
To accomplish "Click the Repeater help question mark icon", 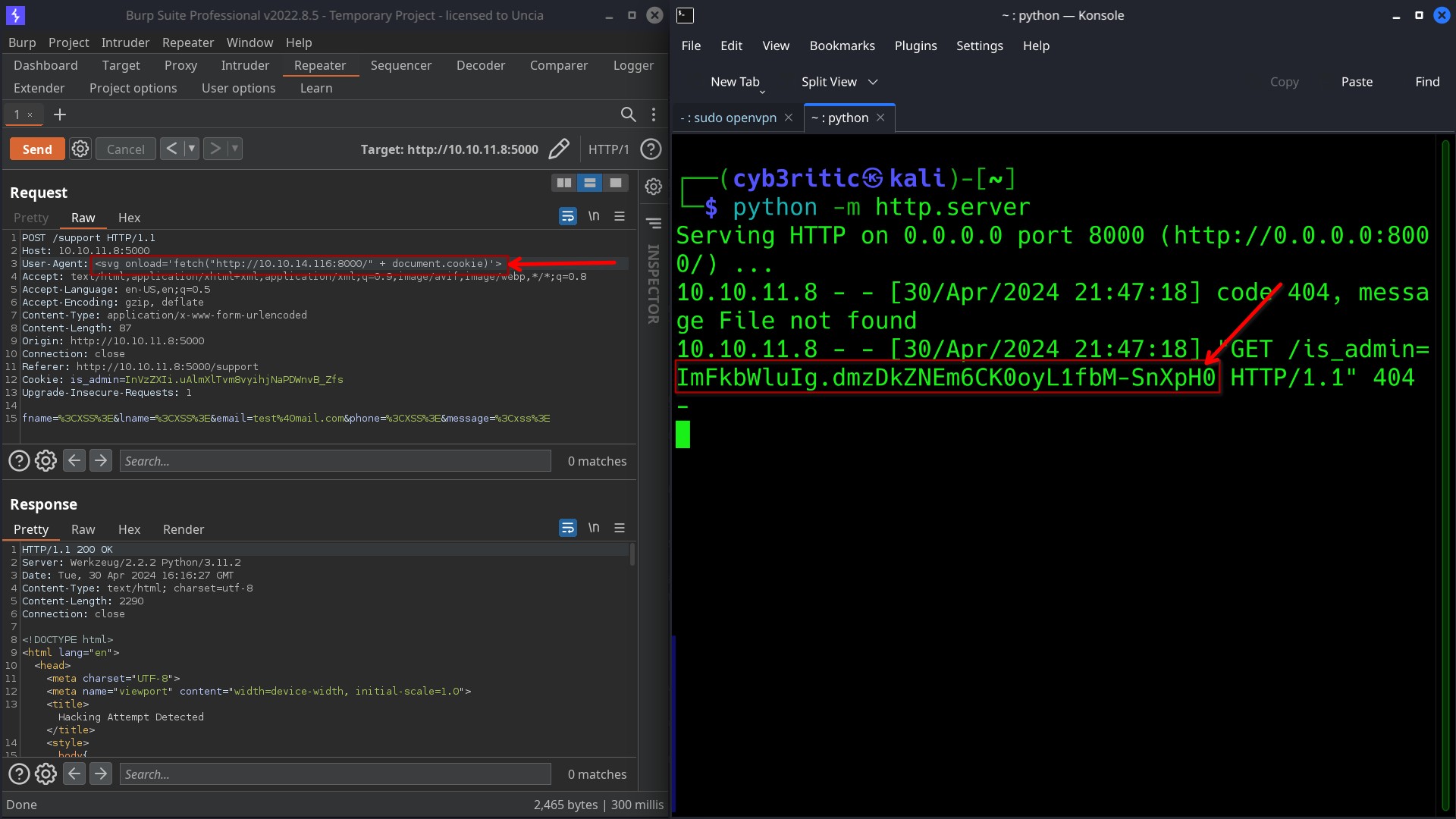I will 651,149.
